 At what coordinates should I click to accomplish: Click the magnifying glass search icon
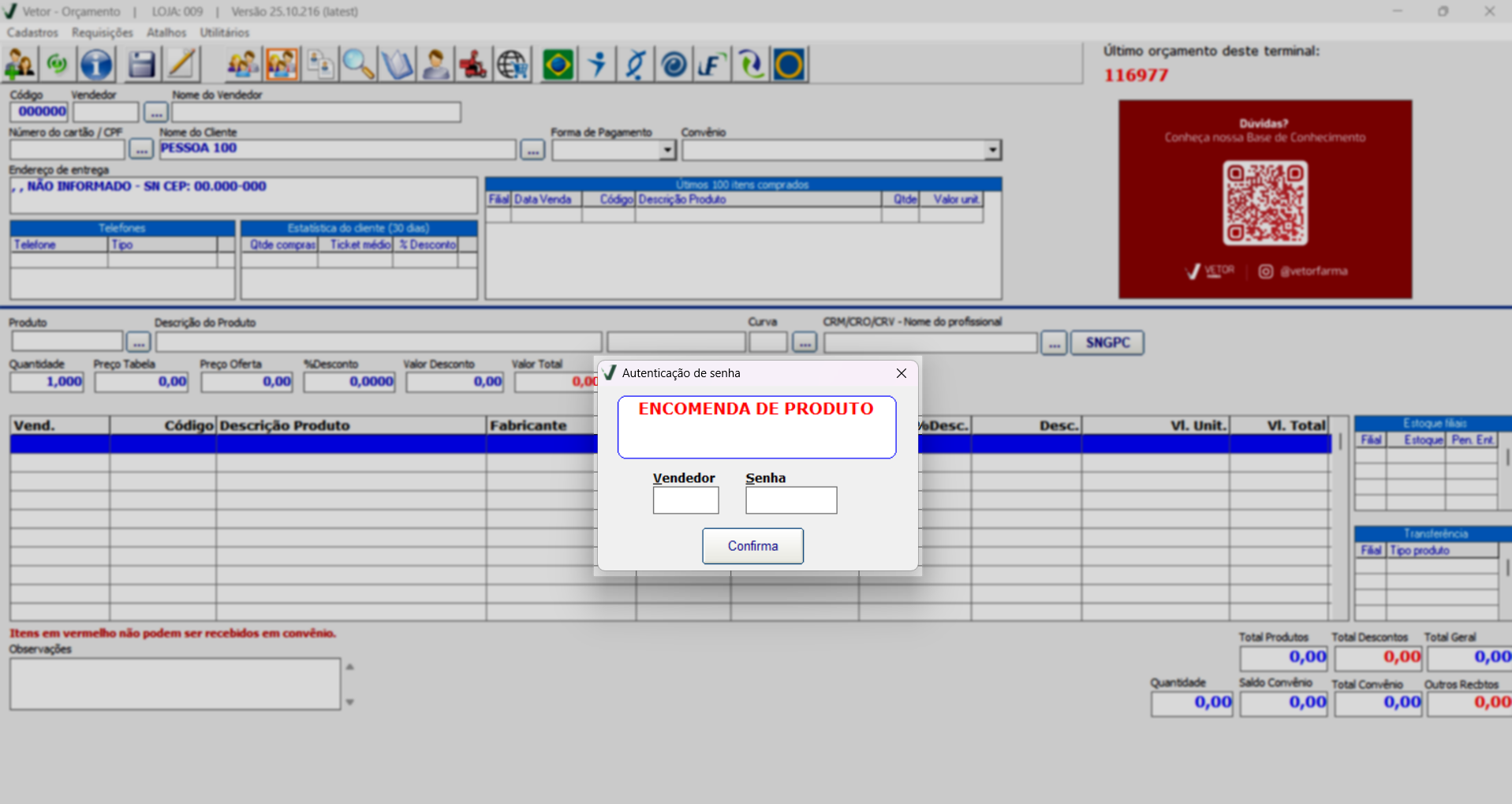pos(359,65)
